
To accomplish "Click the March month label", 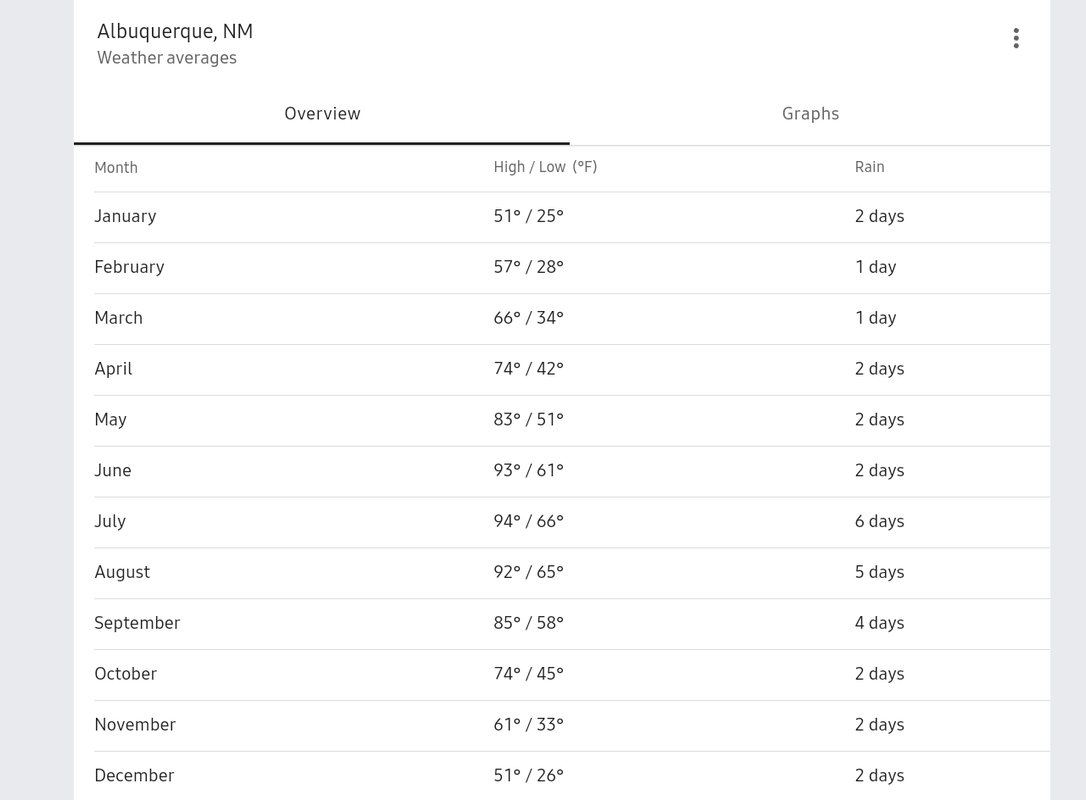I will tap(118, 318).
